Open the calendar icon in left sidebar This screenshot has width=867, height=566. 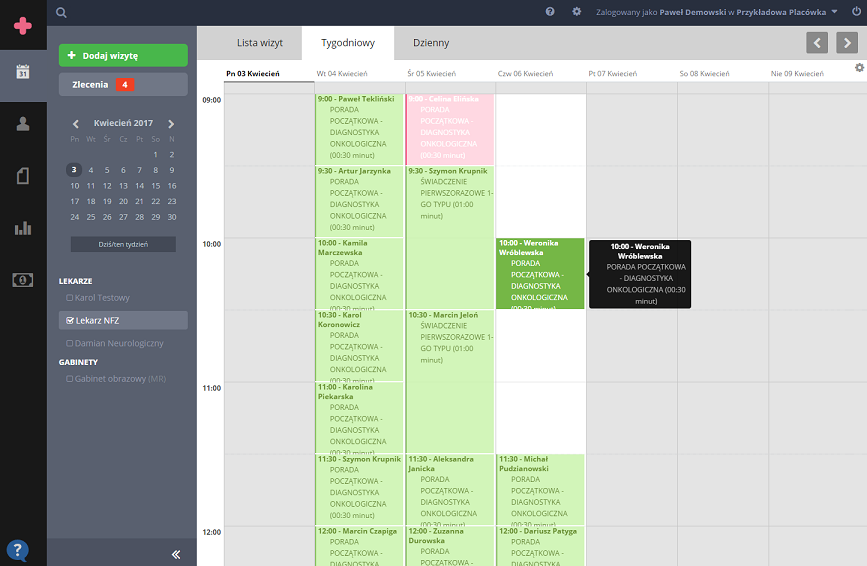(23, 72)
